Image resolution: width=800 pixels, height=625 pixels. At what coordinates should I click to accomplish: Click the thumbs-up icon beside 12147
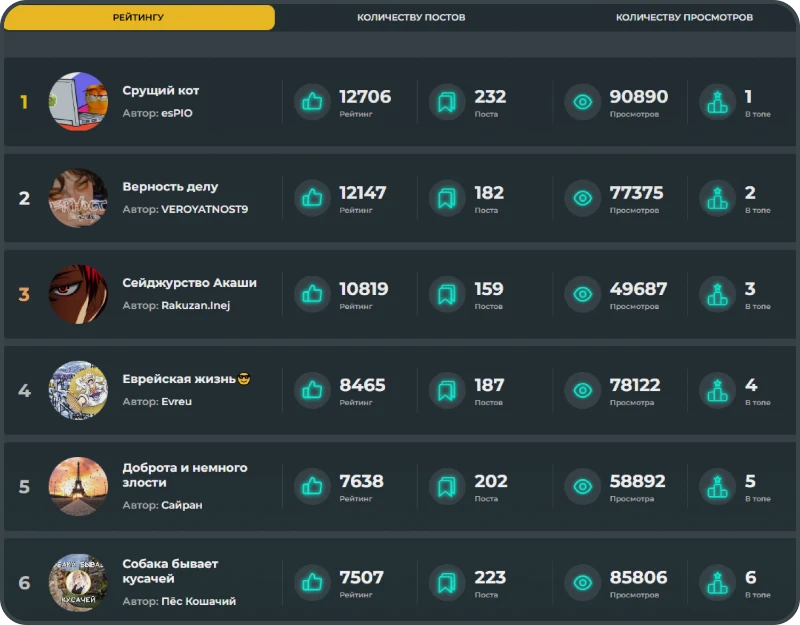click(312, 198)
